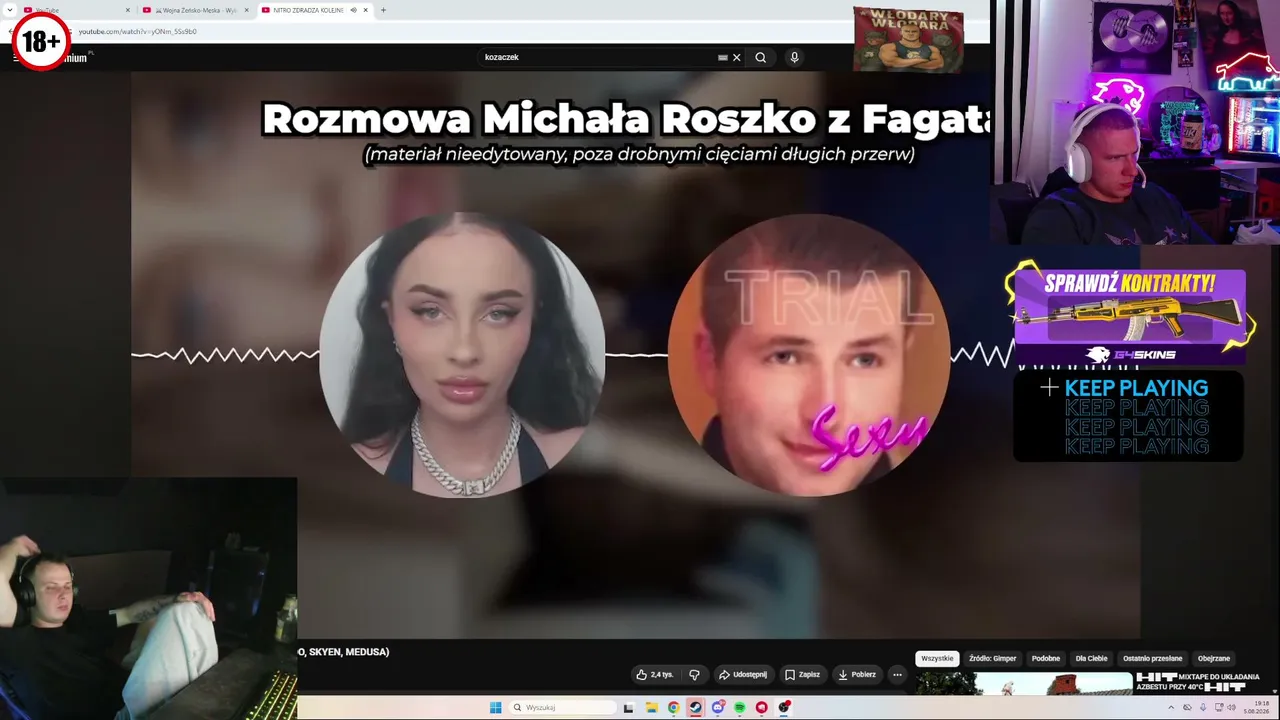Screen dimensions: 1280x720
Task: Switch to the first YouTube tab
Action: point(76,10)
